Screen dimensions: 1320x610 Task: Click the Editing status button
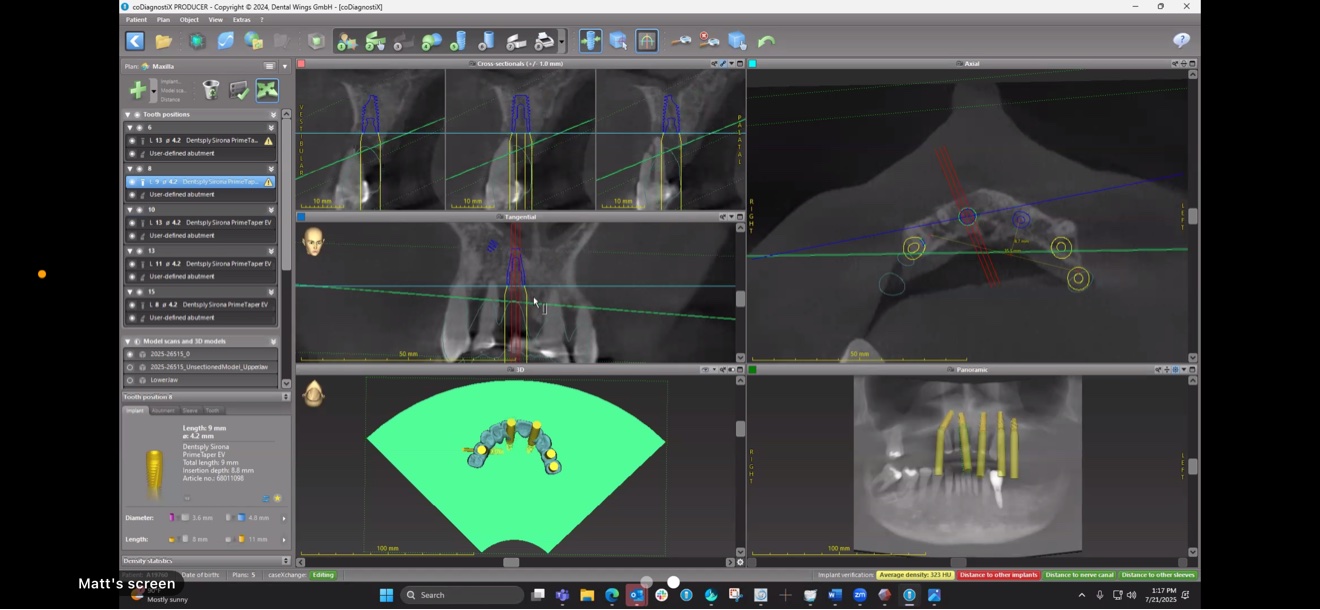[x=324, y=575]
